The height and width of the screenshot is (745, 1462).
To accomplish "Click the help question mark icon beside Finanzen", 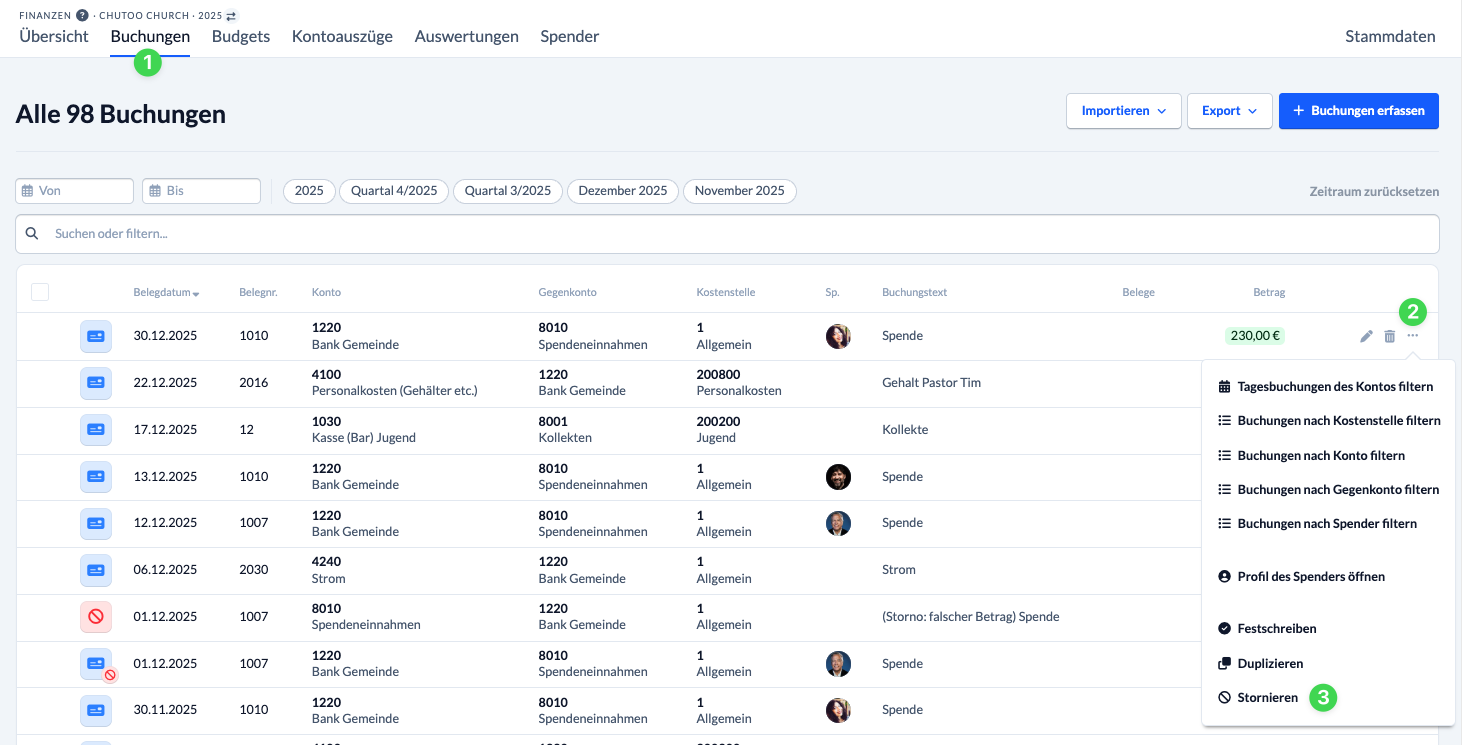I will tap(82, 16).
